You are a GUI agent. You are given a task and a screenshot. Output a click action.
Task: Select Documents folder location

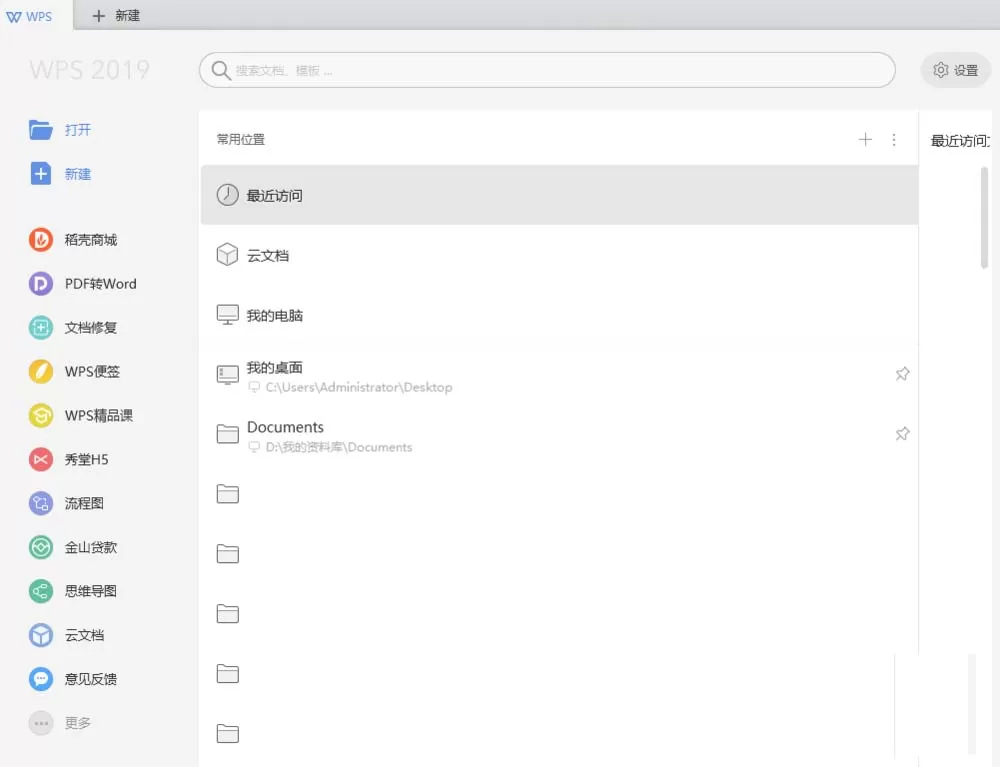559,435
